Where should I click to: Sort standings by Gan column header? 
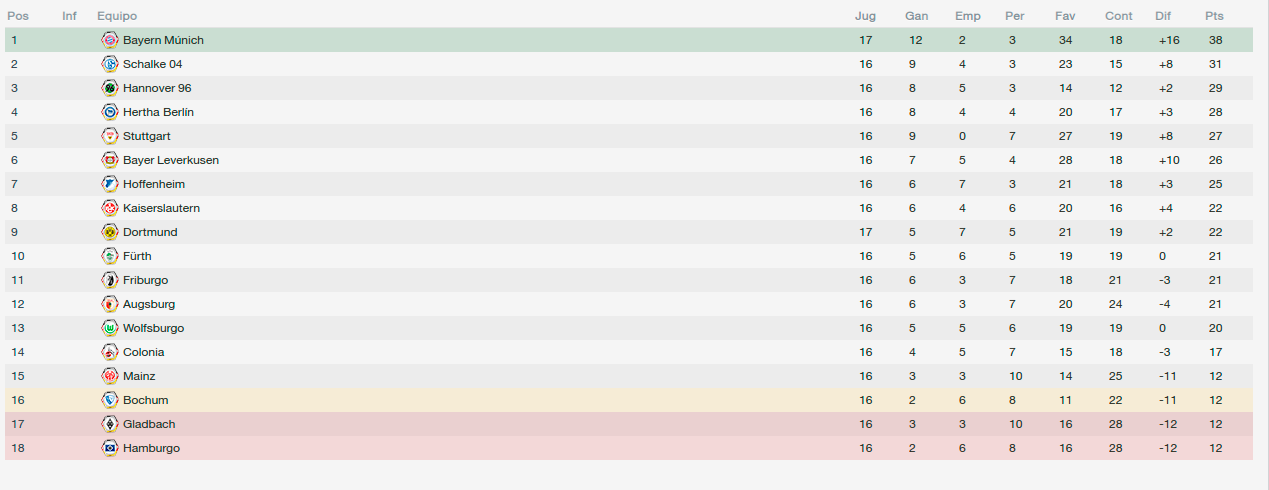916,16
